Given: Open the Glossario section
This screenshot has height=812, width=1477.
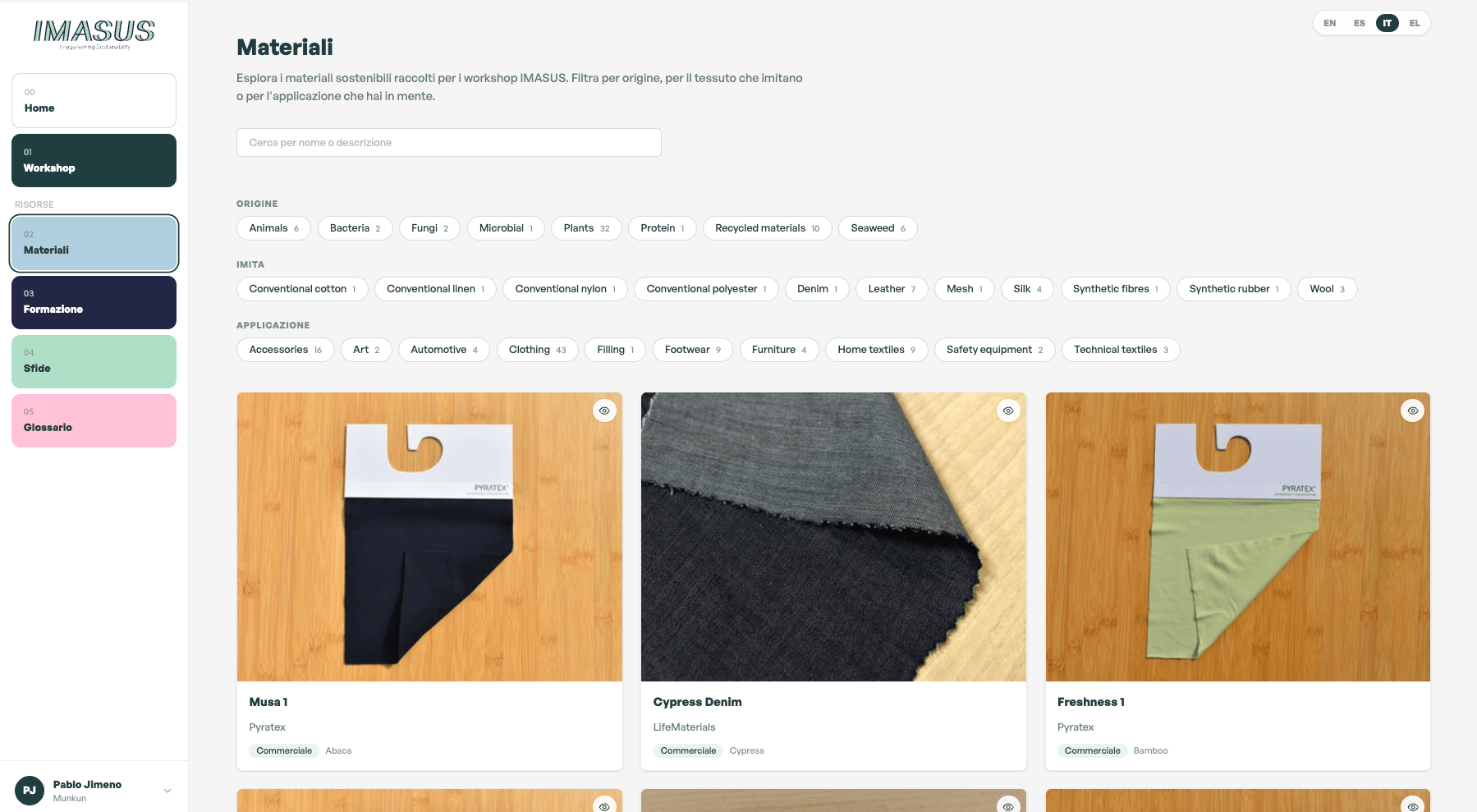Looking at the screenshot, I should 94,420.
